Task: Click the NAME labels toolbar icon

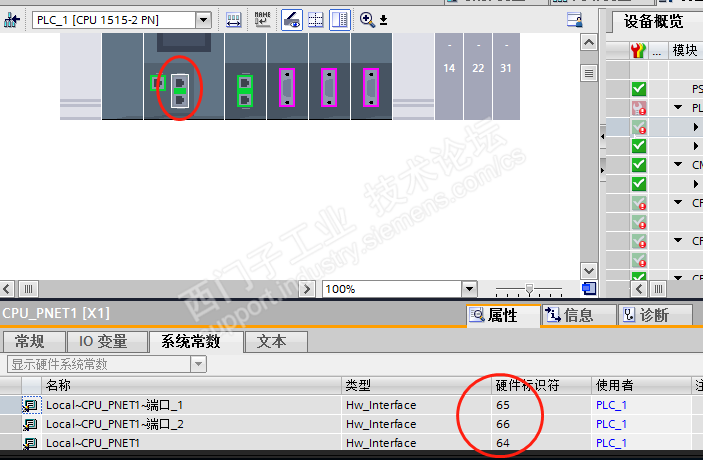Action: [262, 20]
